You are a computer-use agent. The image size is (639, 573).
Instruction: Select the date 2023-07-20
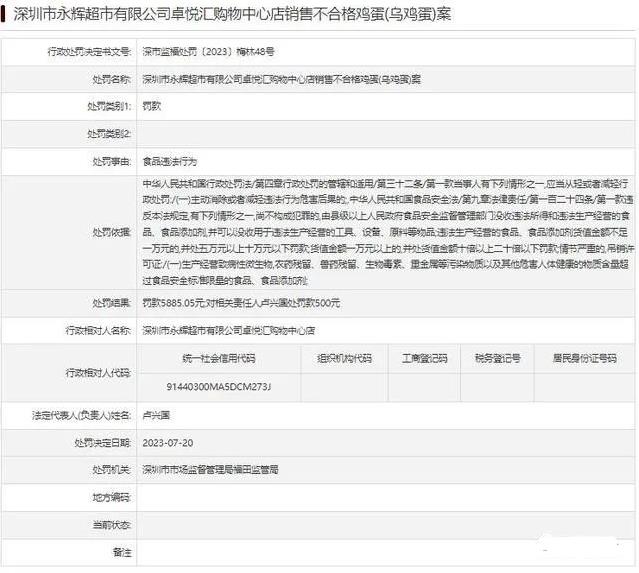(168, 443)
